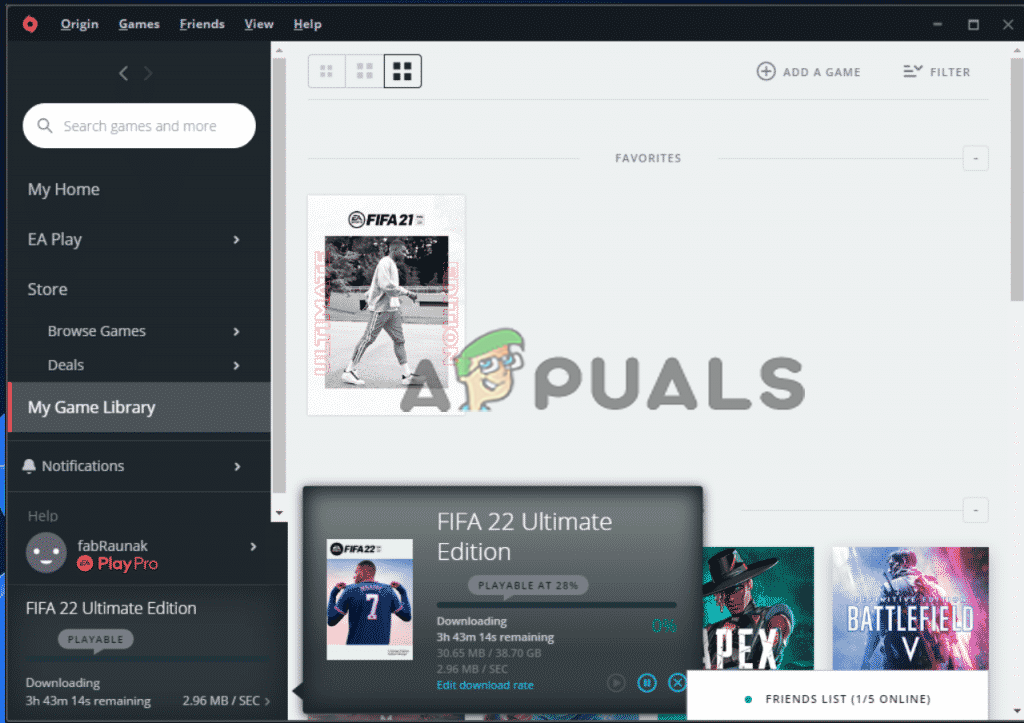Viewport: 1024px width, 723px height.
Task: Open Browse Games section
Action: click(x=97, y=331)
